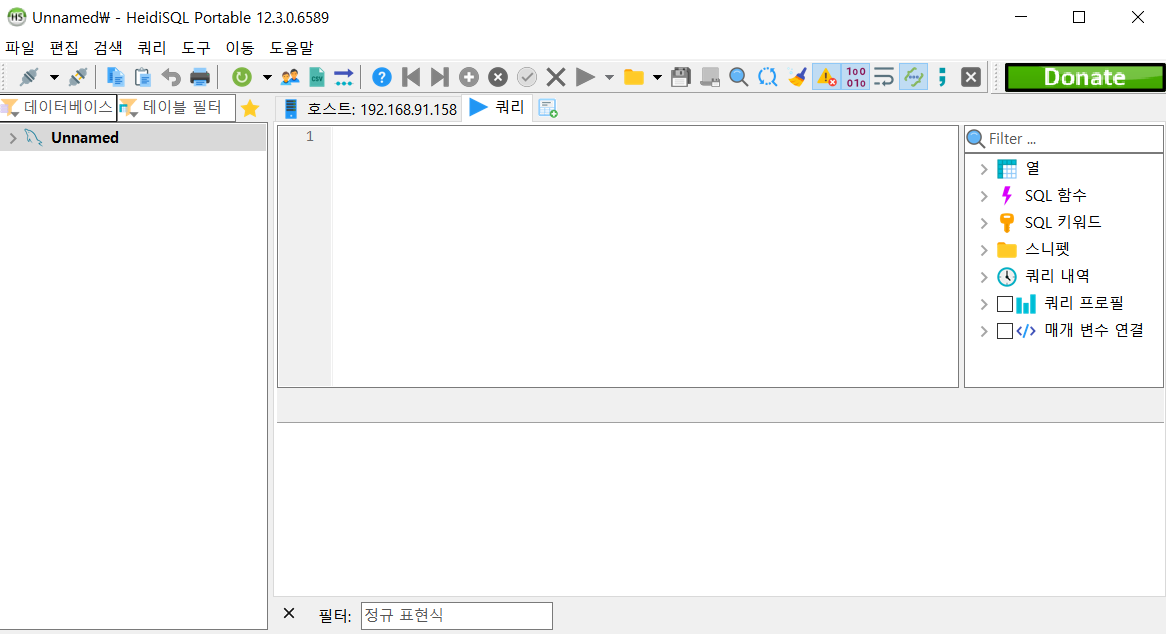Click the green Donate button
The width and height of the screenshot is (1166, 634).
(x=1085, y=77)
